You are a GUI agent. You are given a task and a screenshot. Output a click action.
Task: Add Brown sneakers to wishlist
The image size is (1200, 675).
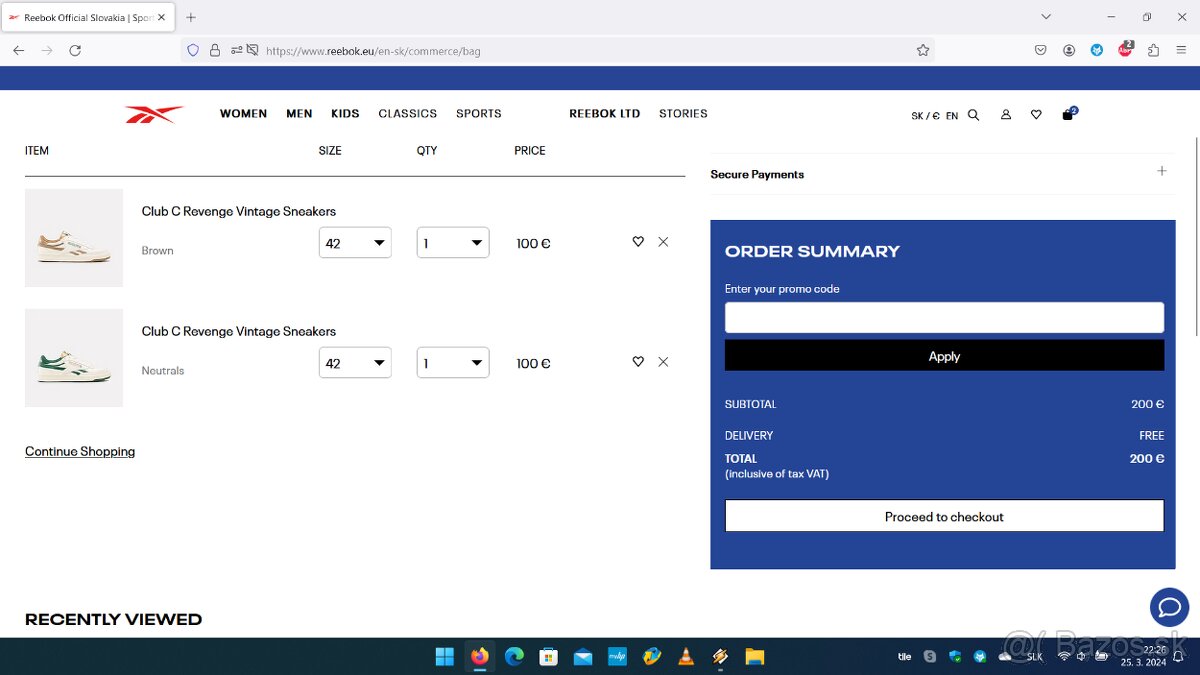[x=638, y=242]
